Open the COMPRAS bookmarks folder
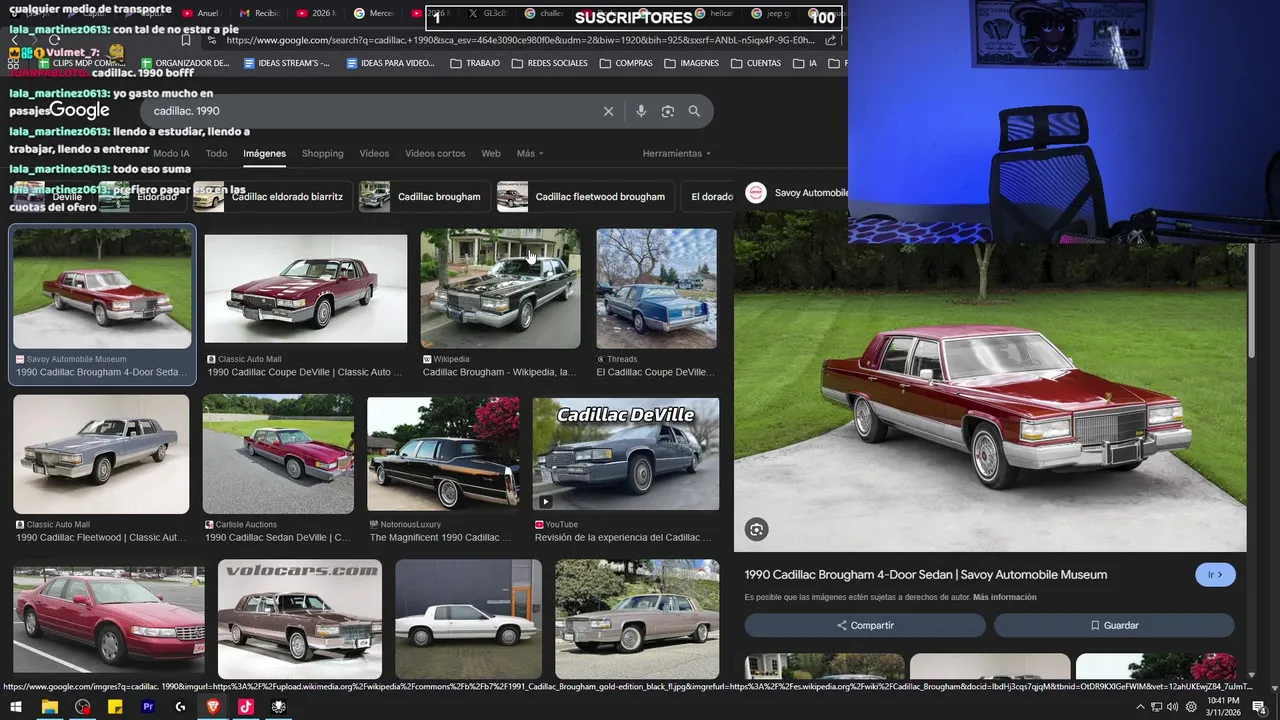This screenshot has width=1280, height=720. coord(625,63)
